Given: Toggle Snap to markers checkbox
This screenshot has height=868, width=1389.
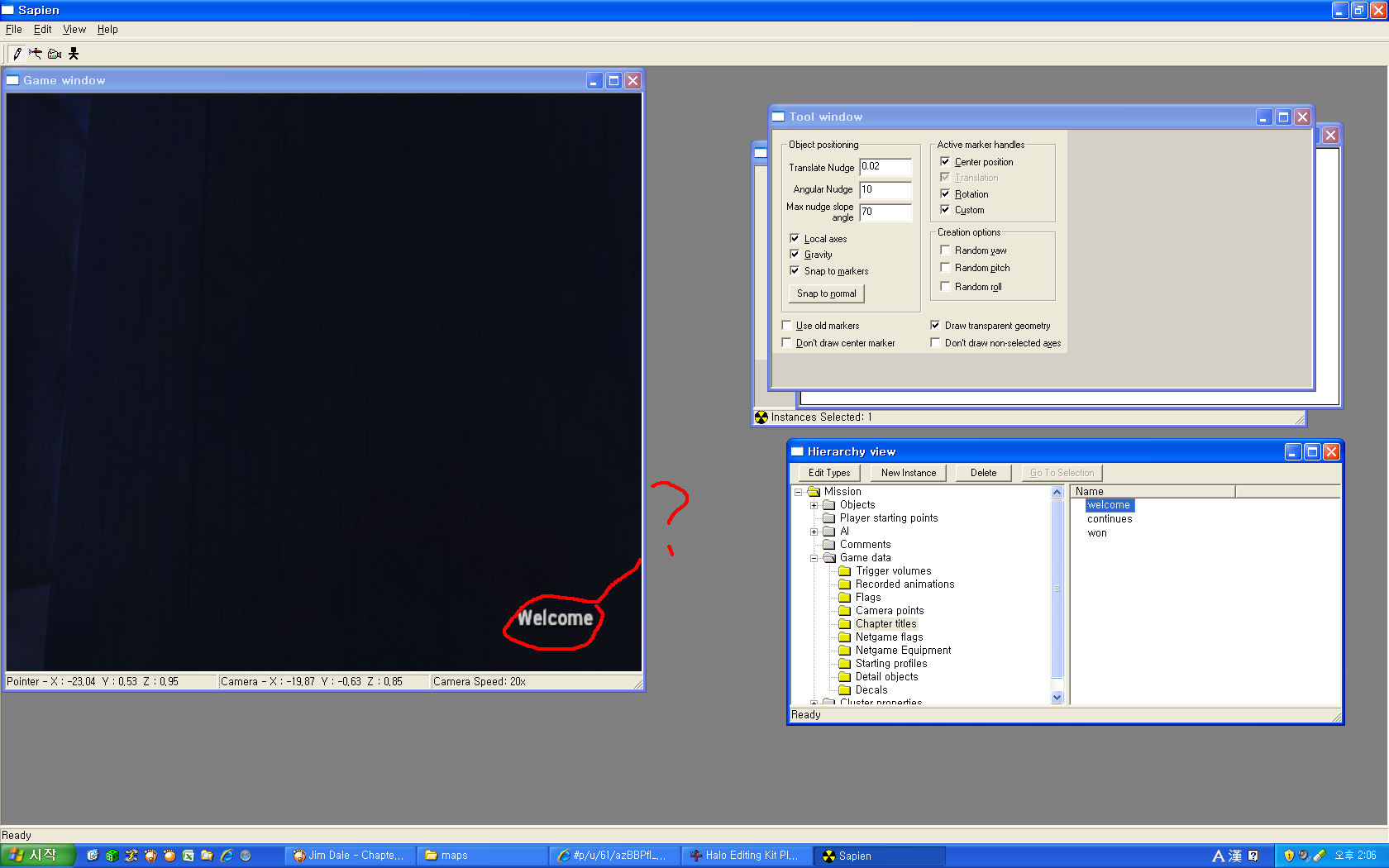Looking at the screenshot, I should [795, 270].
